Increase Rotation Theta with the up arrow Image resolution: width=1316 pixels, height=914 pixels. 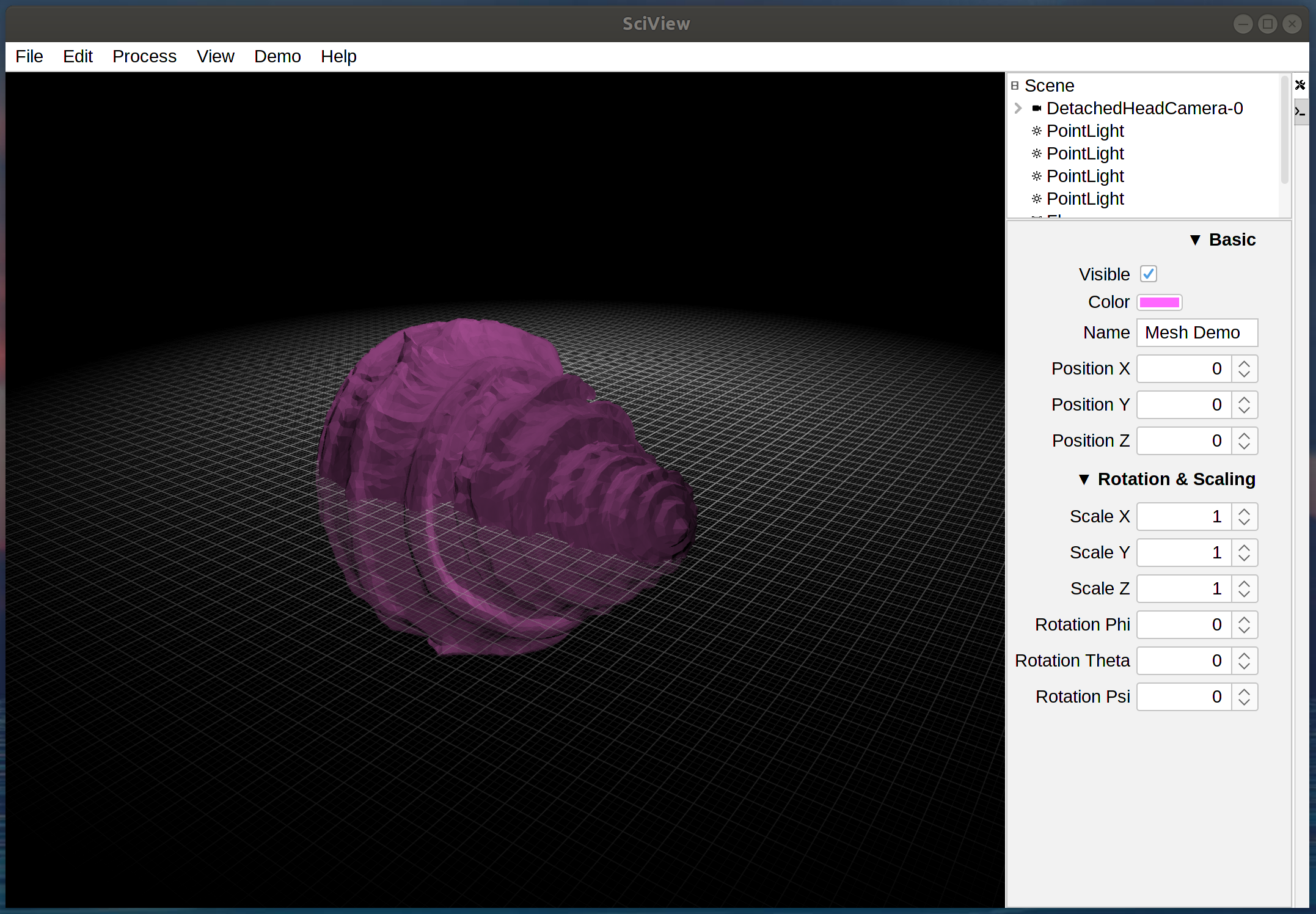pyautogui.click(x=1245, y=654)
